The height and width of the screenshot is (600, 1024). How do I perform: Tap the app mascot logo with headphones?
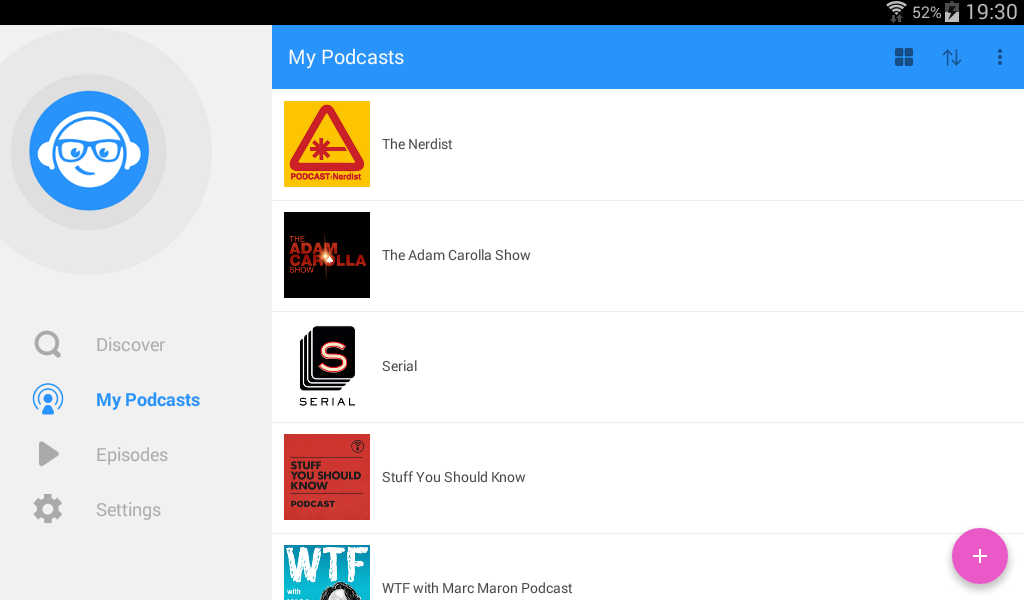89,151
